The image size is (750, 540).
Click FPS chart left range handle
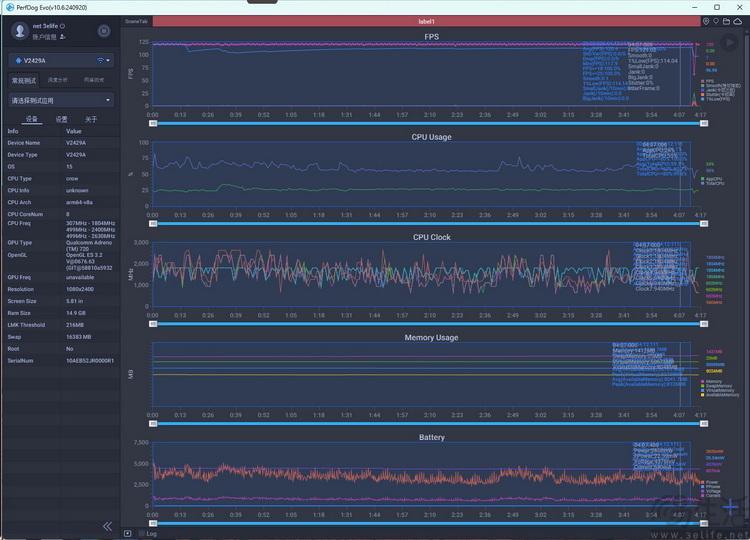(x=153, y=123)
